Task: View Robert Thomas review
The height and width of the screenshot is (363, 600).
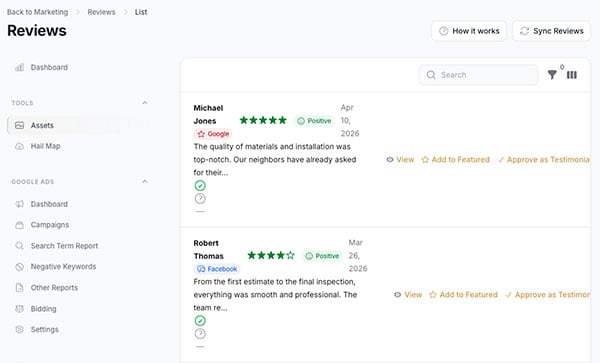Action: (x=408, y=295)
